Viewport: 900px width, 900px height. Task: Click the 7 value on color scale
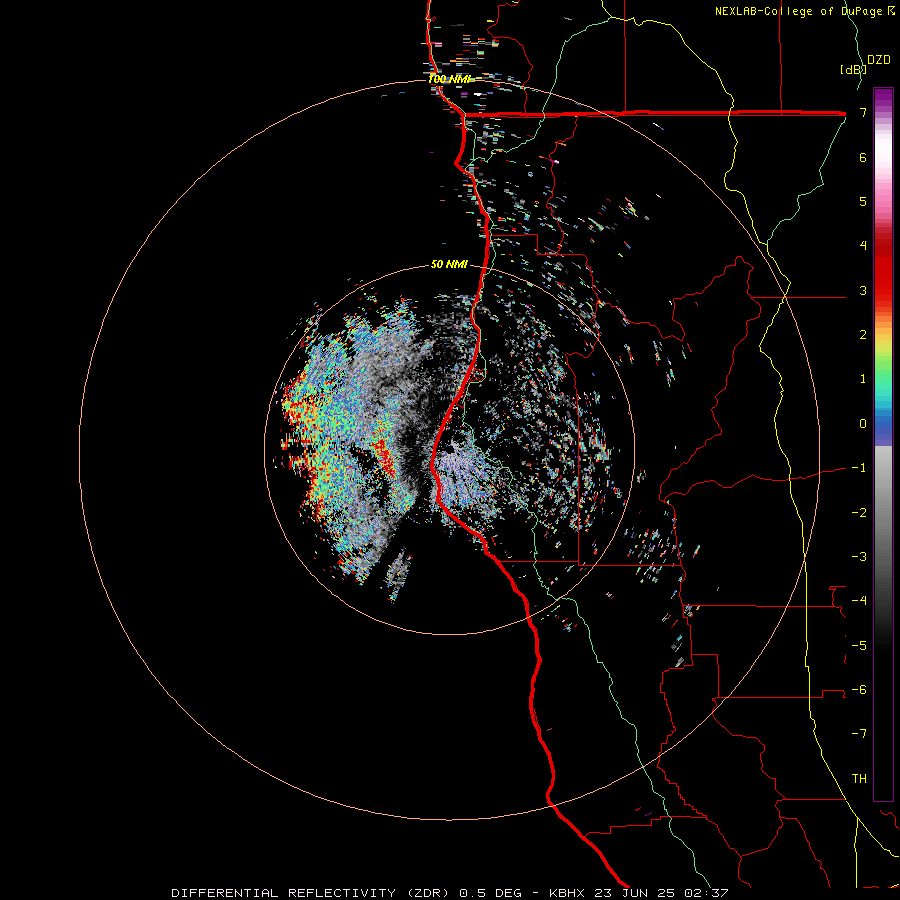click(863, 112)
